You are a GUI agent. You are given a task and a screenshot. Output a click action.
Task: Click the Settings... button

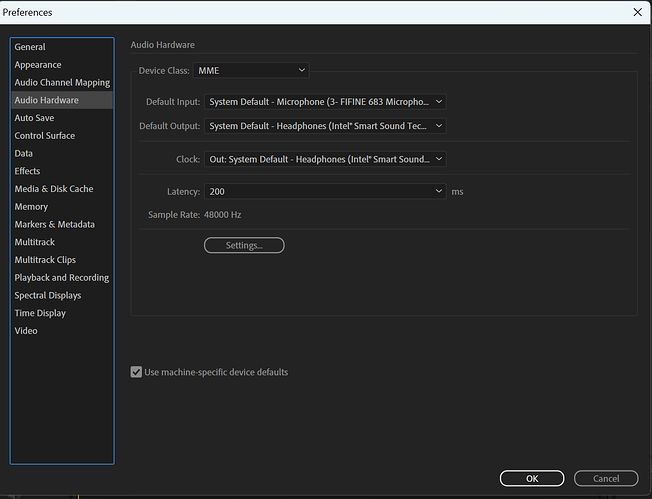[244, 245]
